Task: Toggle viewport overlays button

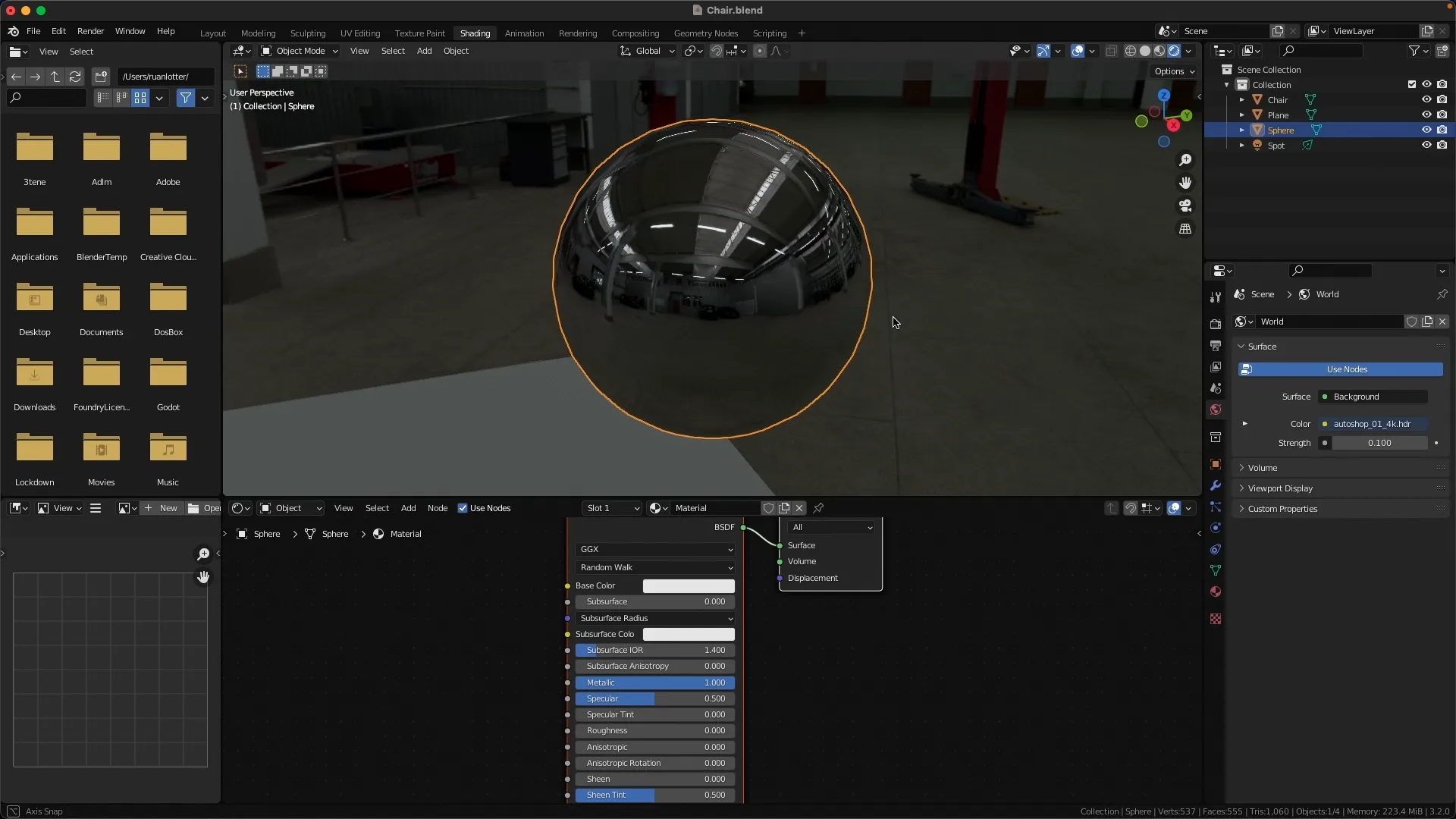Action: 1078,51
